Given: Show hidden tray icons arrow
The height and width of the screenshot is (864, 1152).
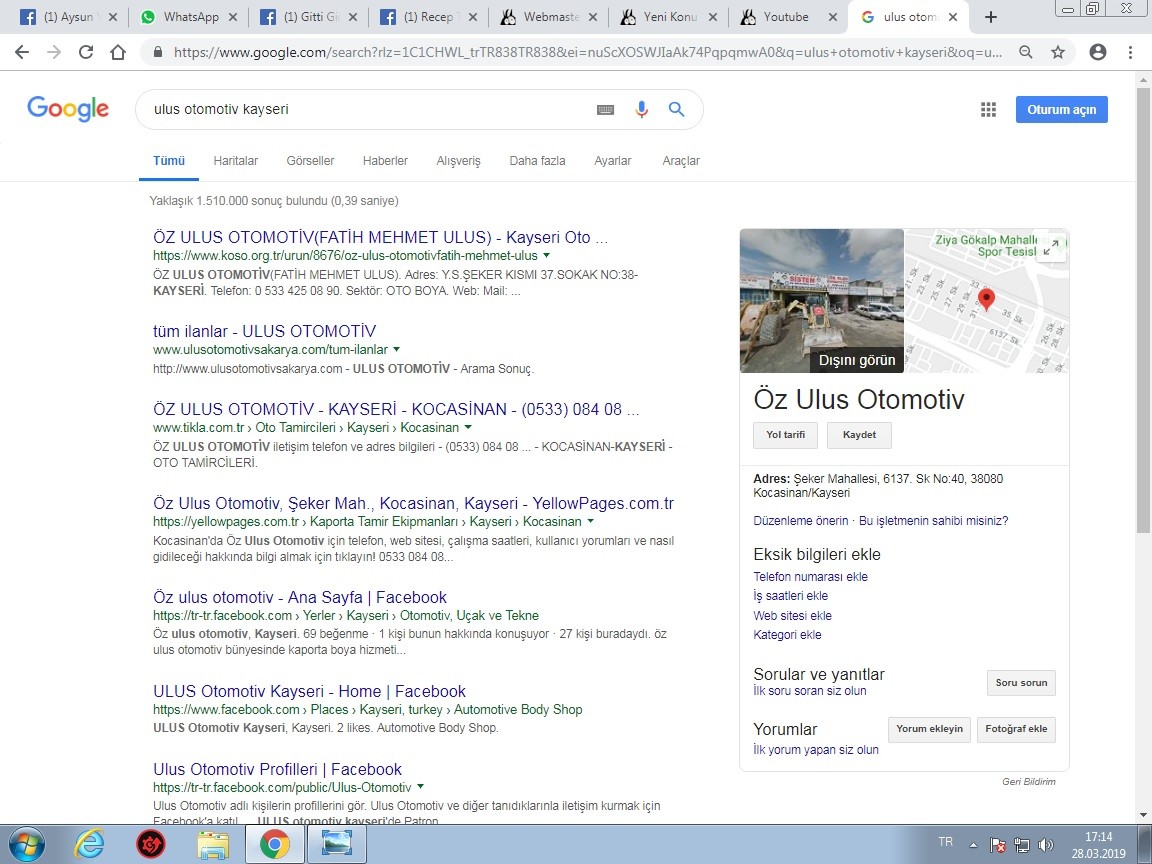Looking at the screenshot, I should click(x=973, y=845).
